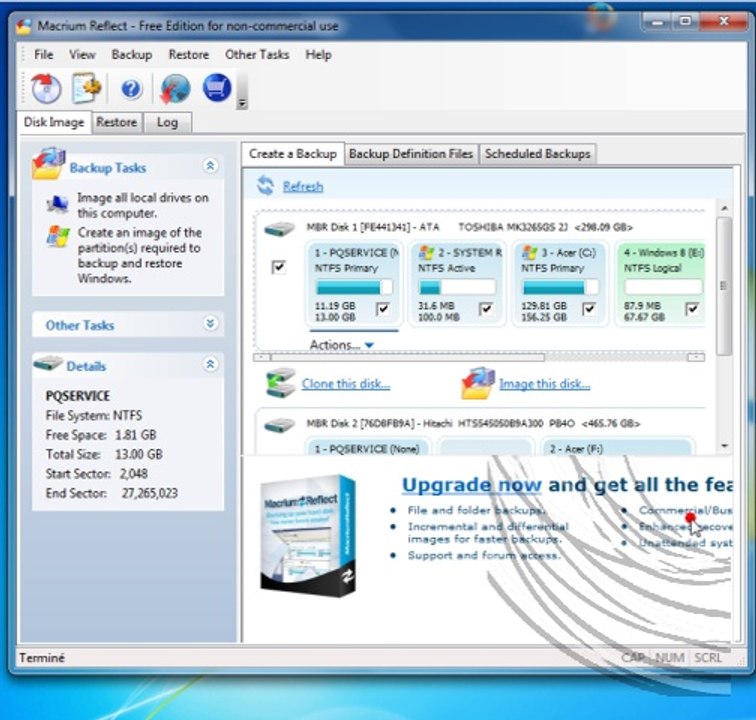
Task: Select the Create a Backup tab
Action: pos(293,154)
